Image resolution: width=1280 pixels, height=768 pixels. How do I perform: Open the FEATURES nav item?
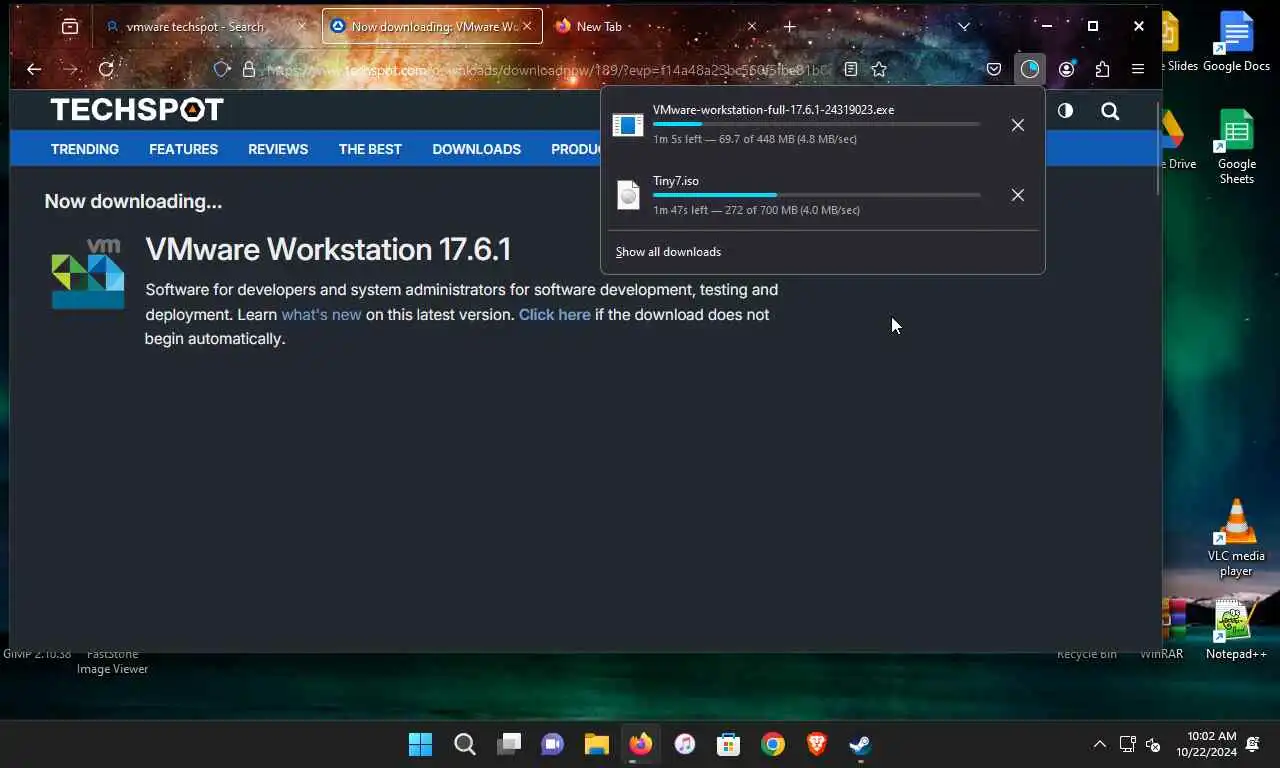coord(183,149)
